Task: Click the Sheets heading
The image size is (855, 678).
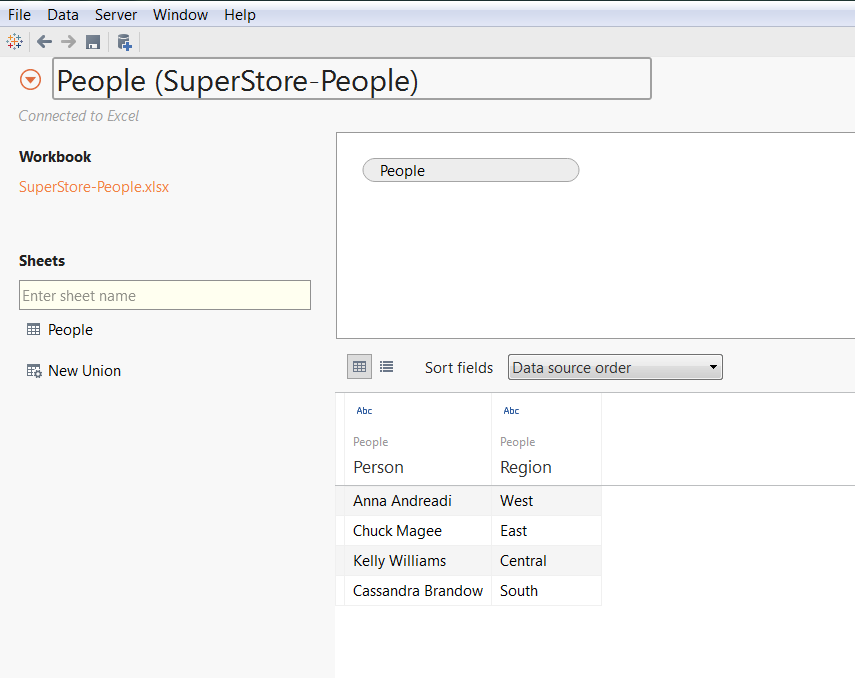Action: pyautogui.click(x=42, y=261)
